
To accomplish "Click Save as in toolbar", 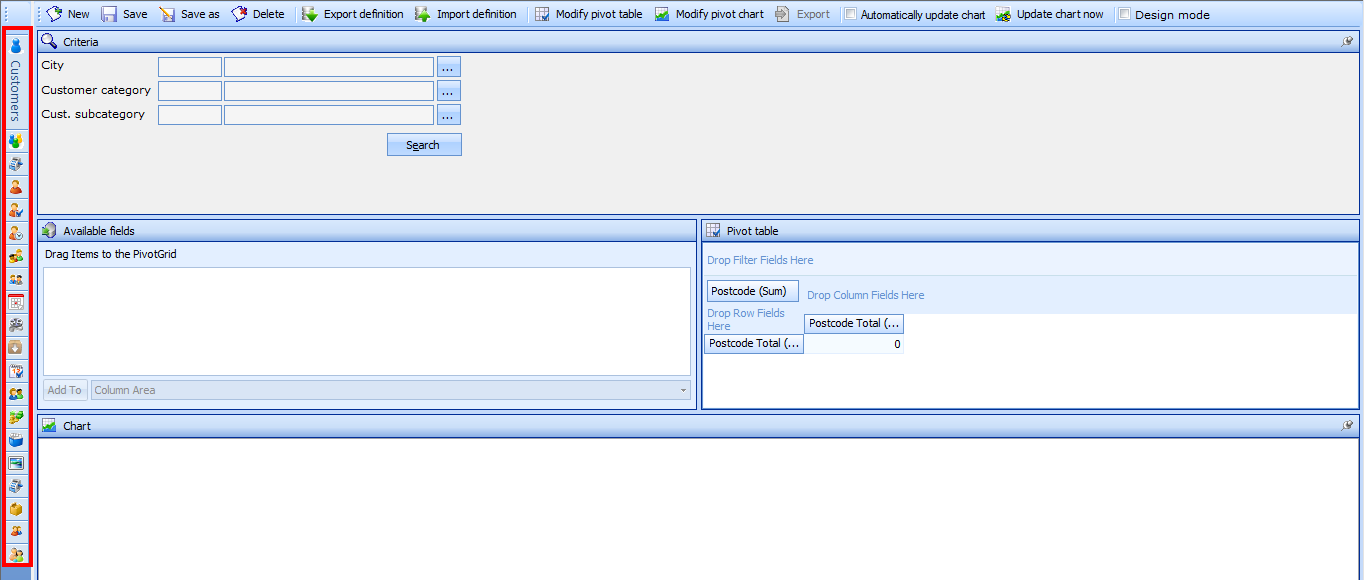I will [189, 14].
